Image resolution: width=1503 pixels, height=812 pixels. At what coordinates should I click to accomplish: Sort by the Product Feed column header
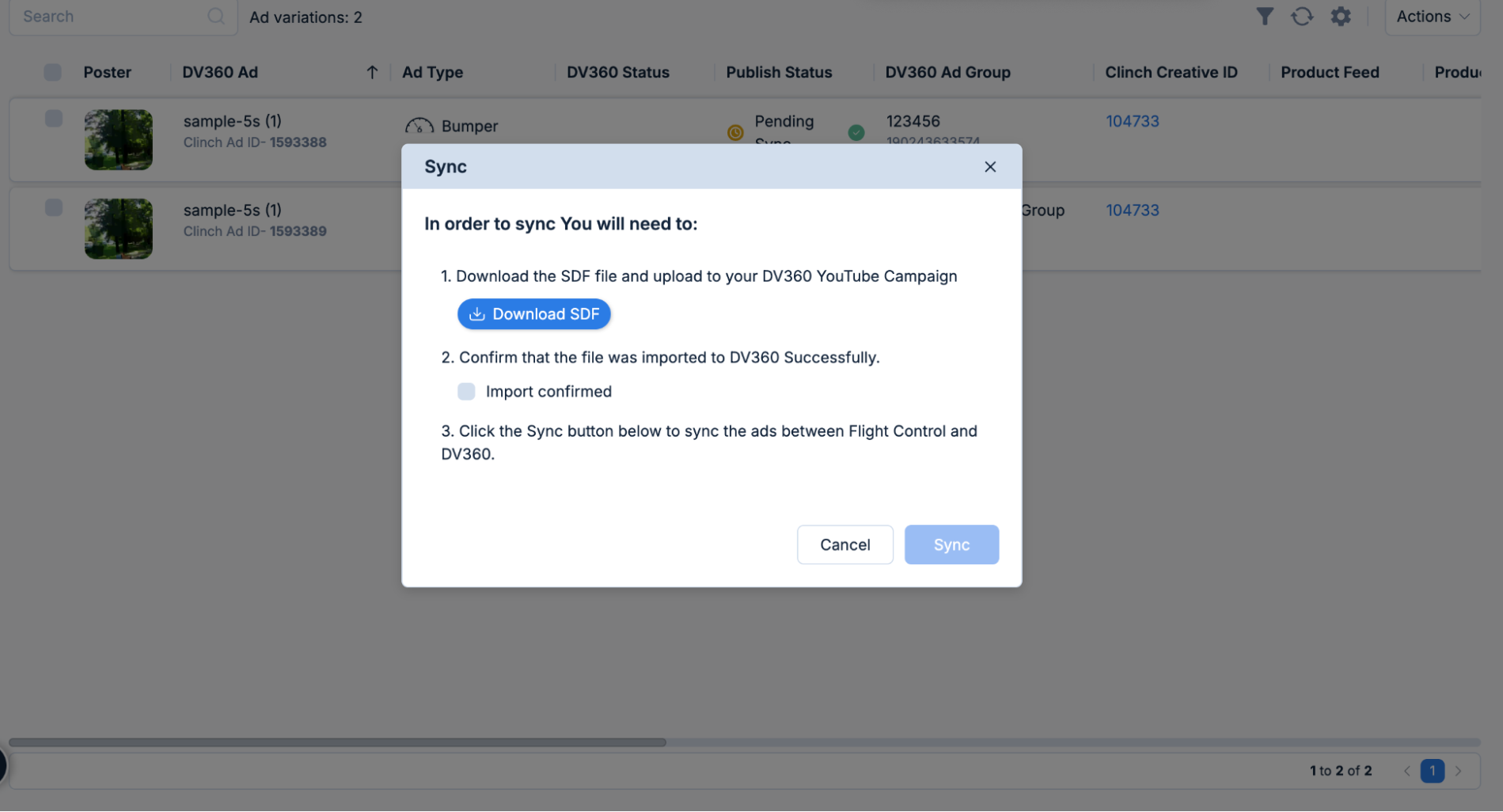[x=1330, y=72]
